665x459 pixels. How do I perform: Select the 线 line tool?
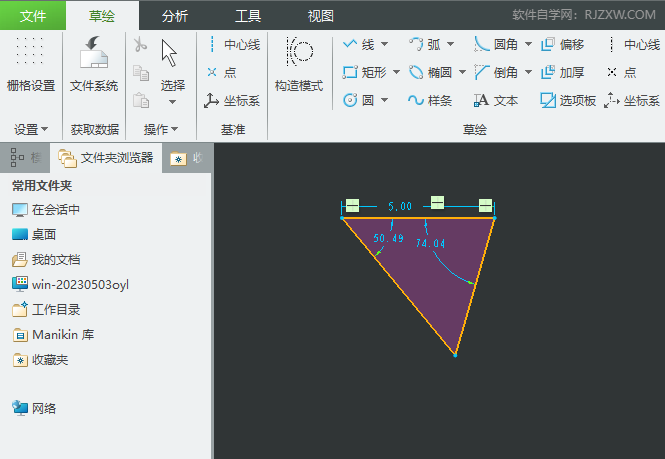click(x=359, y=44)
